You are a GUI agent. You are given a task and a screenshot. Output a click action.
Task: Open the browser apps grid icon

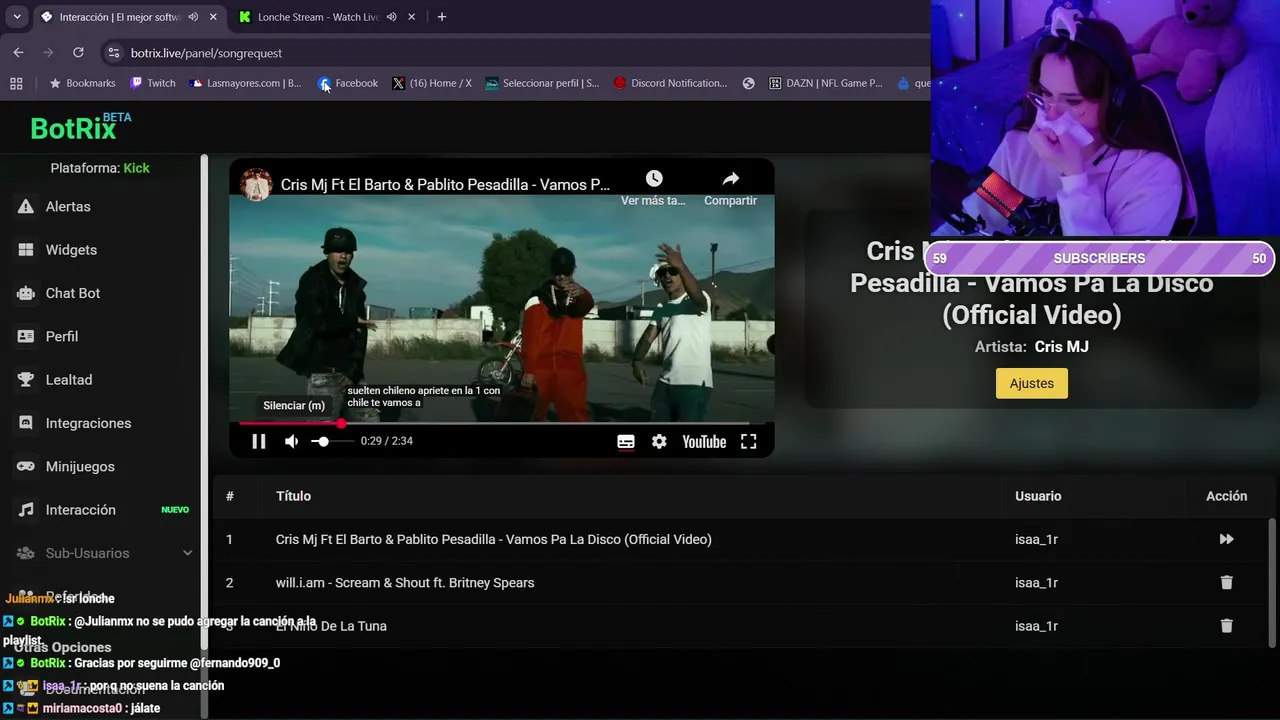[16, 83]
